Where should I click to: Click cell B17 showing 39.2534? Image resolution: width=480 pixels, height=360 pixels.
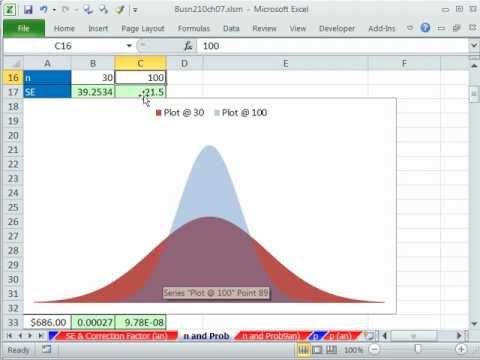coord(93,92)
